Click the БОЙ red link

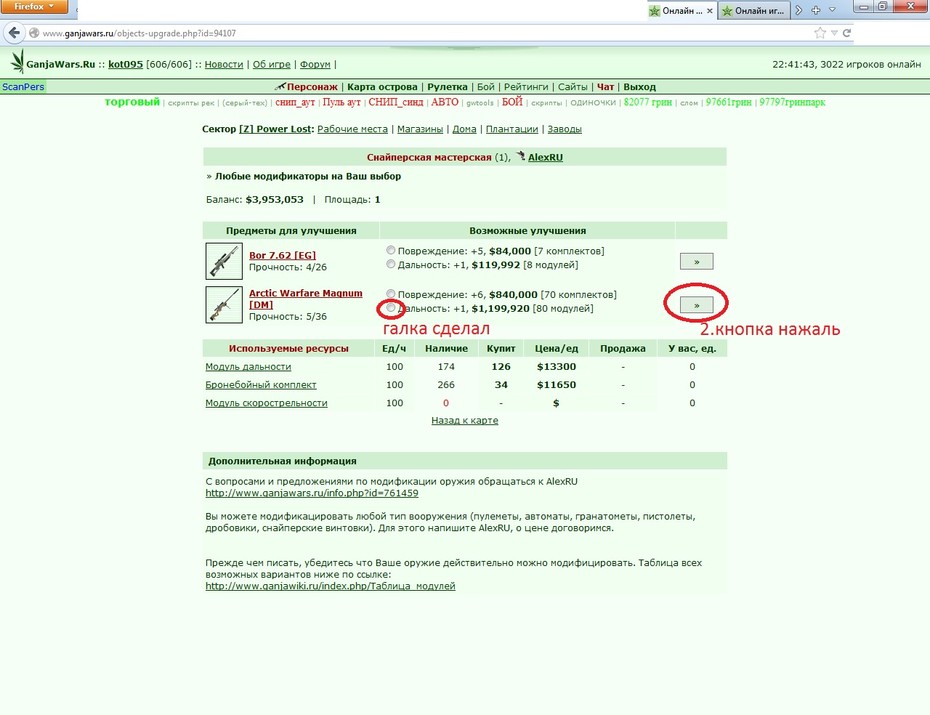click(x=512, y=101)
